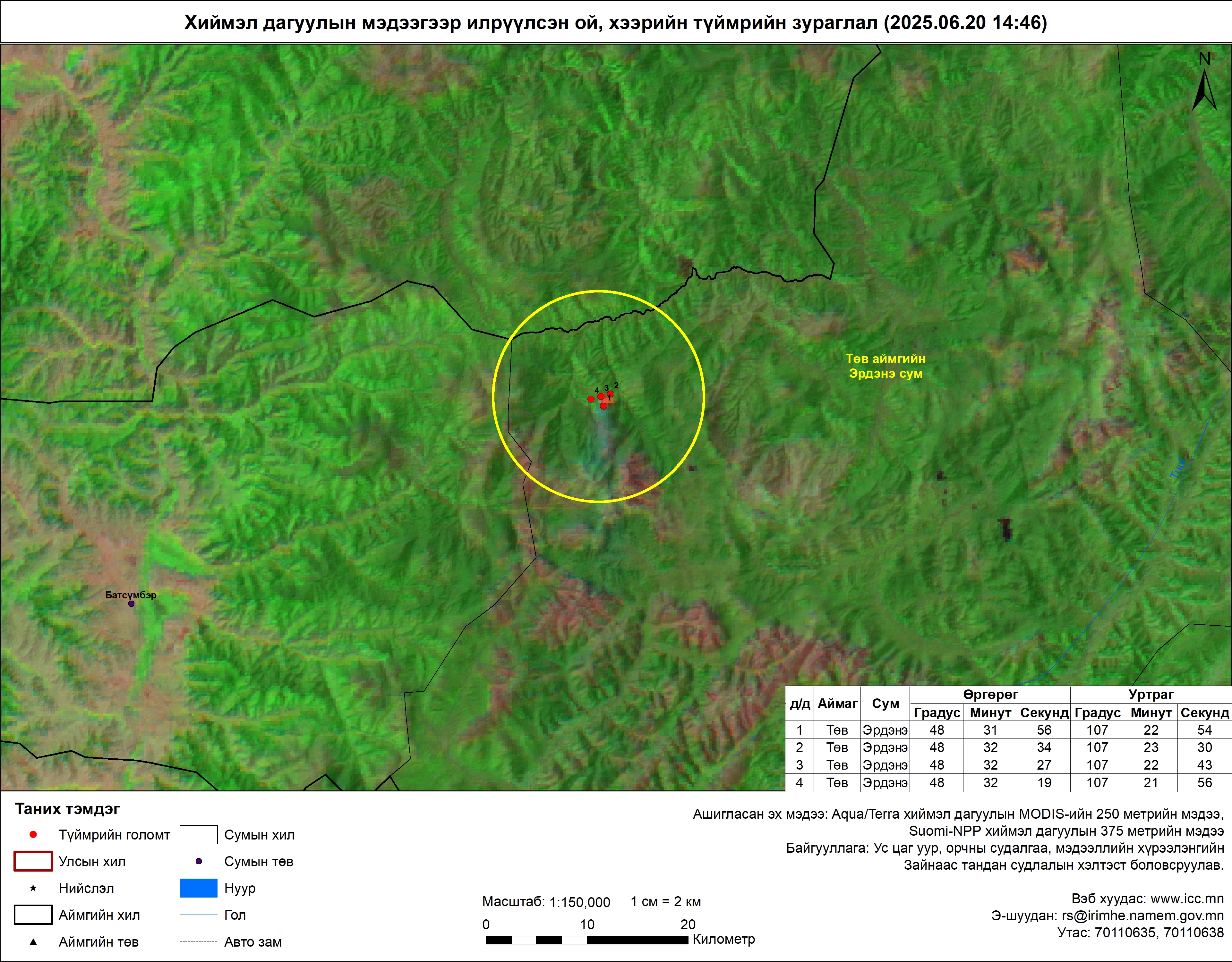Click the aimag border legend box
Image resolution: width=1232 pixels, height=962 pixels.
pos(33,915)
